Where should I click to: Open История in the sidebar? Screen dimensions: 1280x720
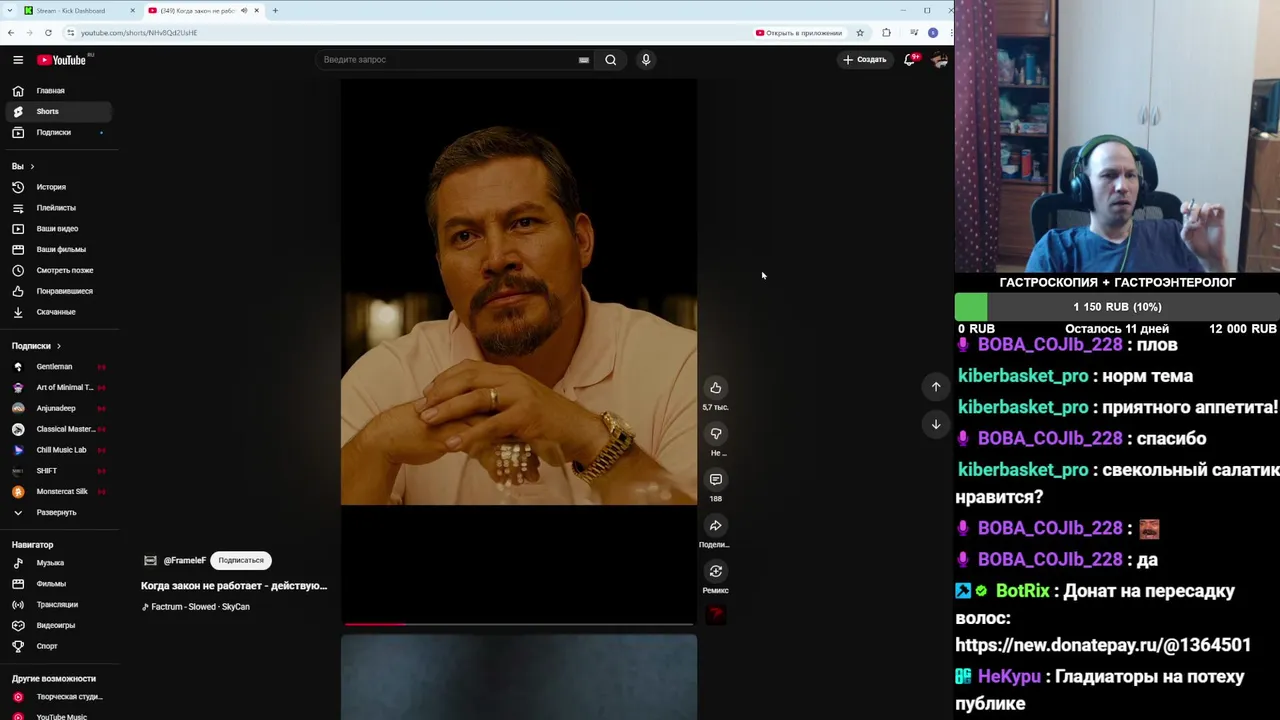(x=58, y=187)
